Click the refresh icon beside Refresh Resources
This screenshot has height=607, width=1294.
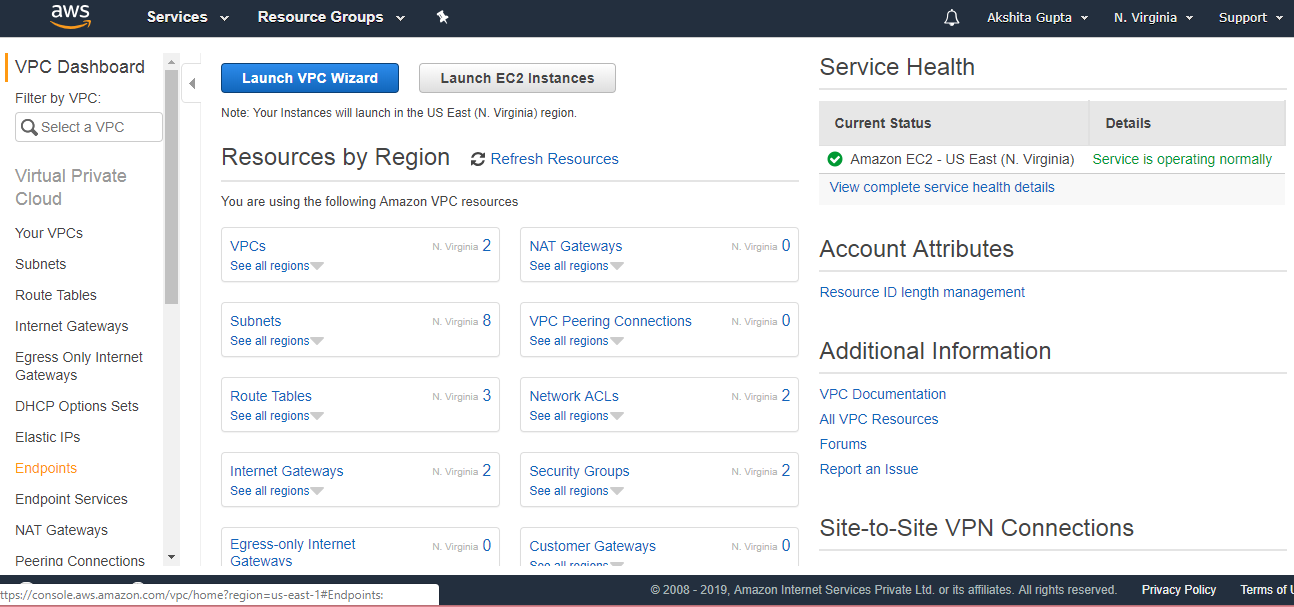coord(478,159)
